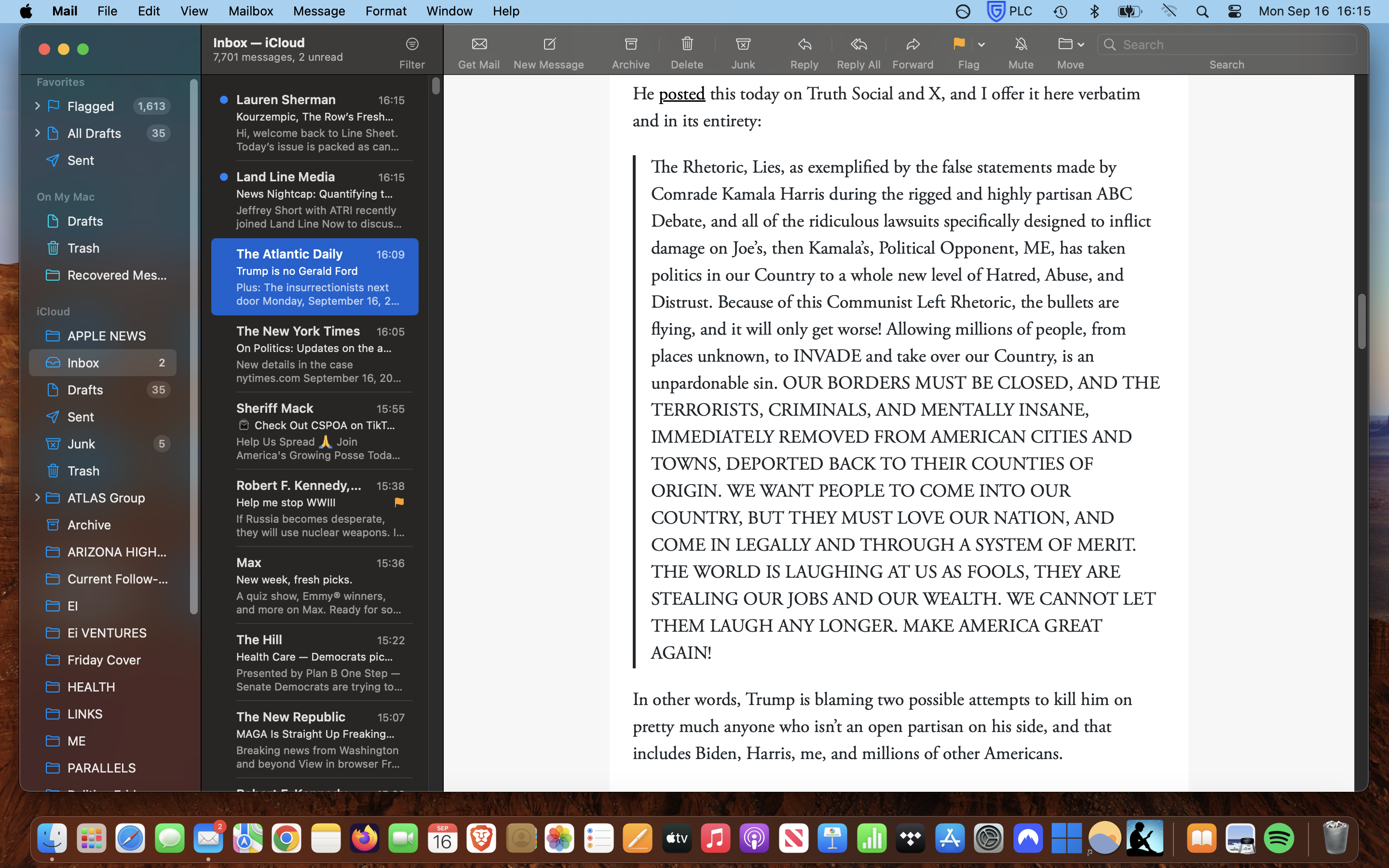This screenshot has height=868, width=1389.
Task: Open macOS Control Center toggle in the menu bar
Action: (x=1235, y=12)
